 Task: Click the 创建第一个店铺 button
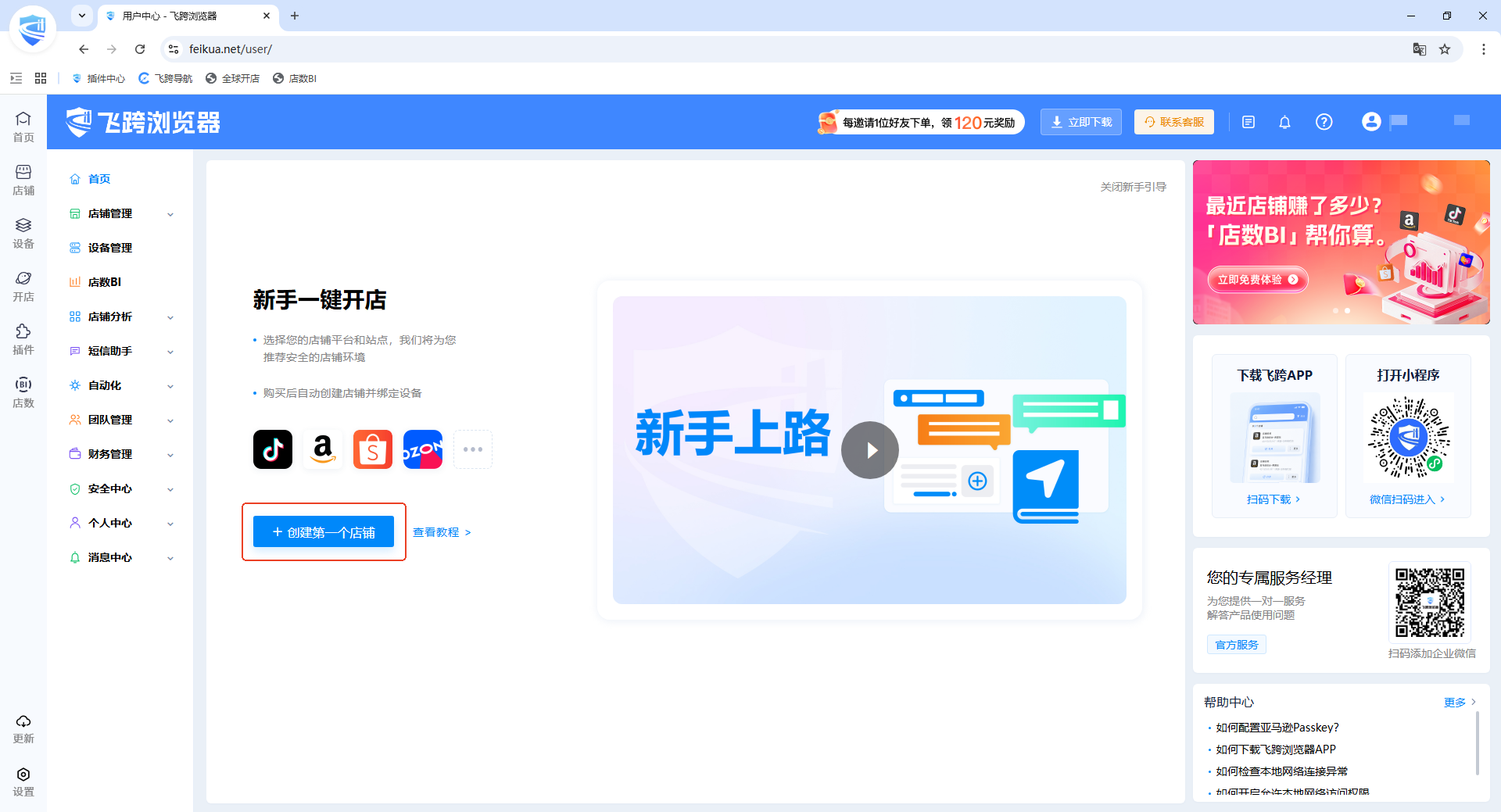pyautogui.click(x=324, y=532)
